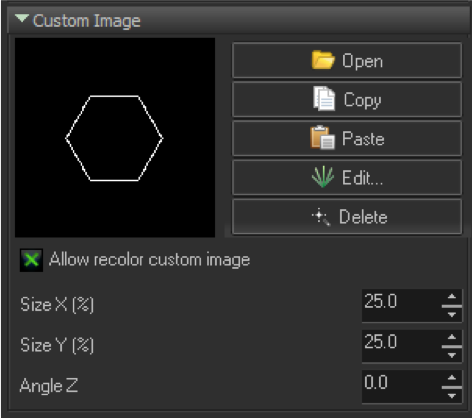This screenshot has width=472, height=418.
Task: Click the green plant Edit icon
Action: (x=323, y=177)
